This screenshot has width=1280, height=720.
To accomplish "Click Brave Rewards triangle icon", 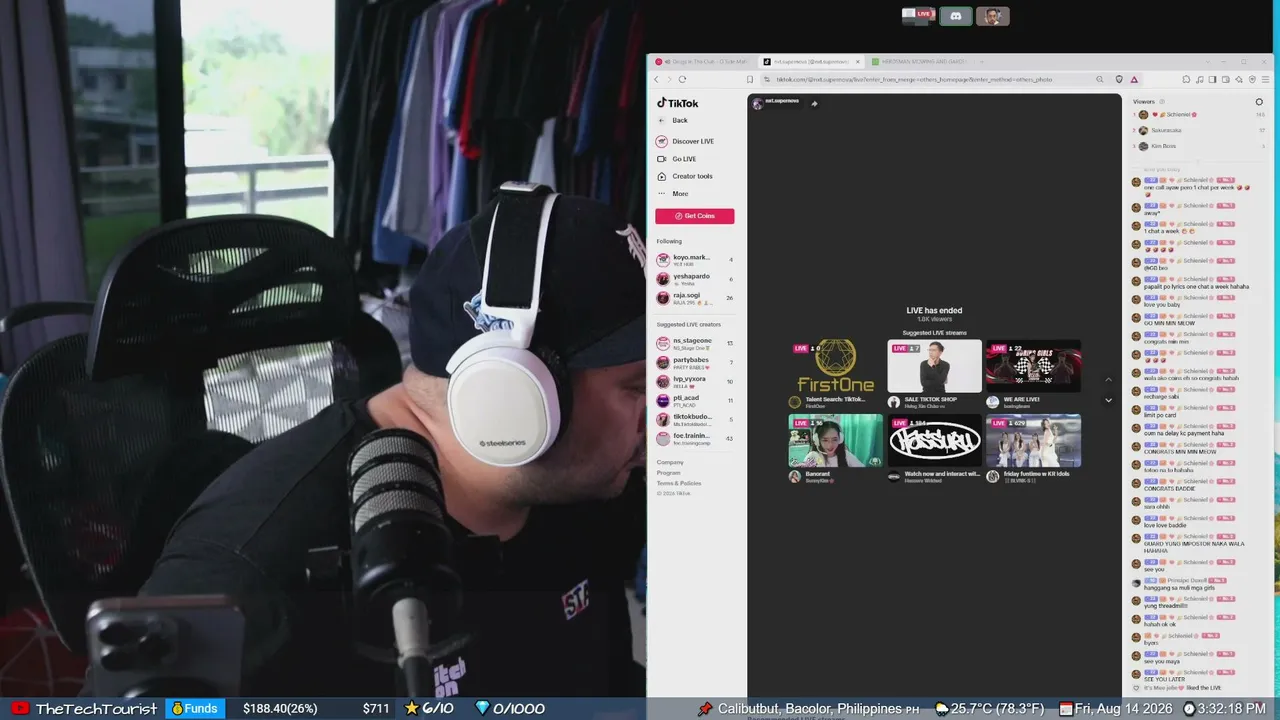I will (x=1134, y=79).
